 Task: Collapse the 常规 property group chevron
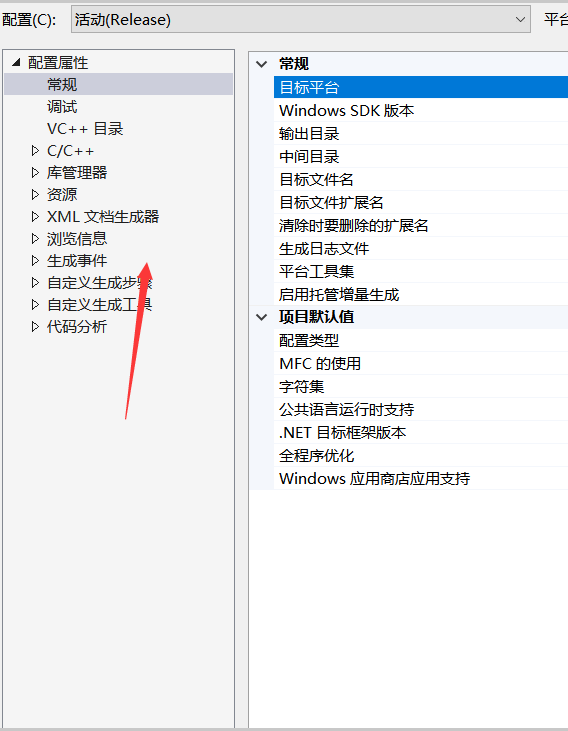[x=262, y=64]
